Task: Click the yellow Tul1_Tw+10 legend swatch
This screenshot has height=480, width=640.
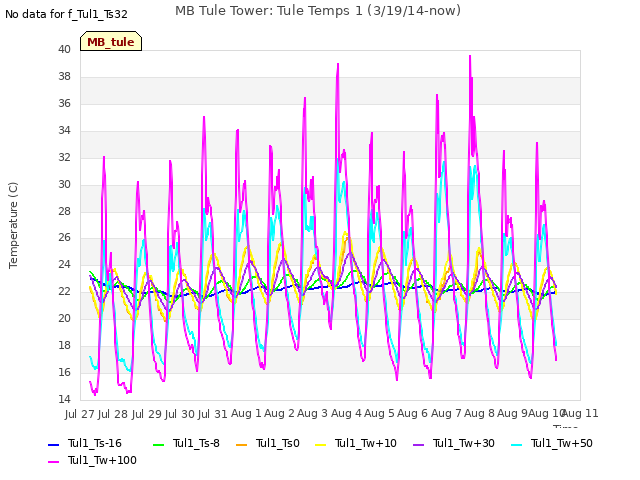Action: click(x=321, y=444)
